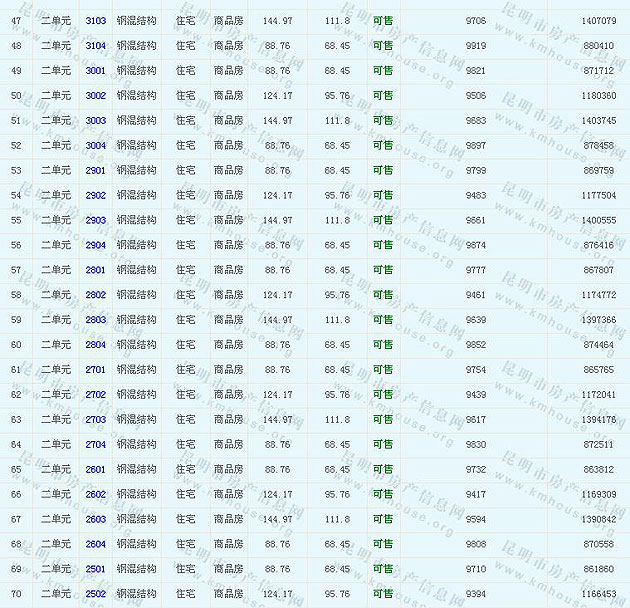Click unit price 9394 cell
This screenshot has height=608, width=630.
pos(476,594)
